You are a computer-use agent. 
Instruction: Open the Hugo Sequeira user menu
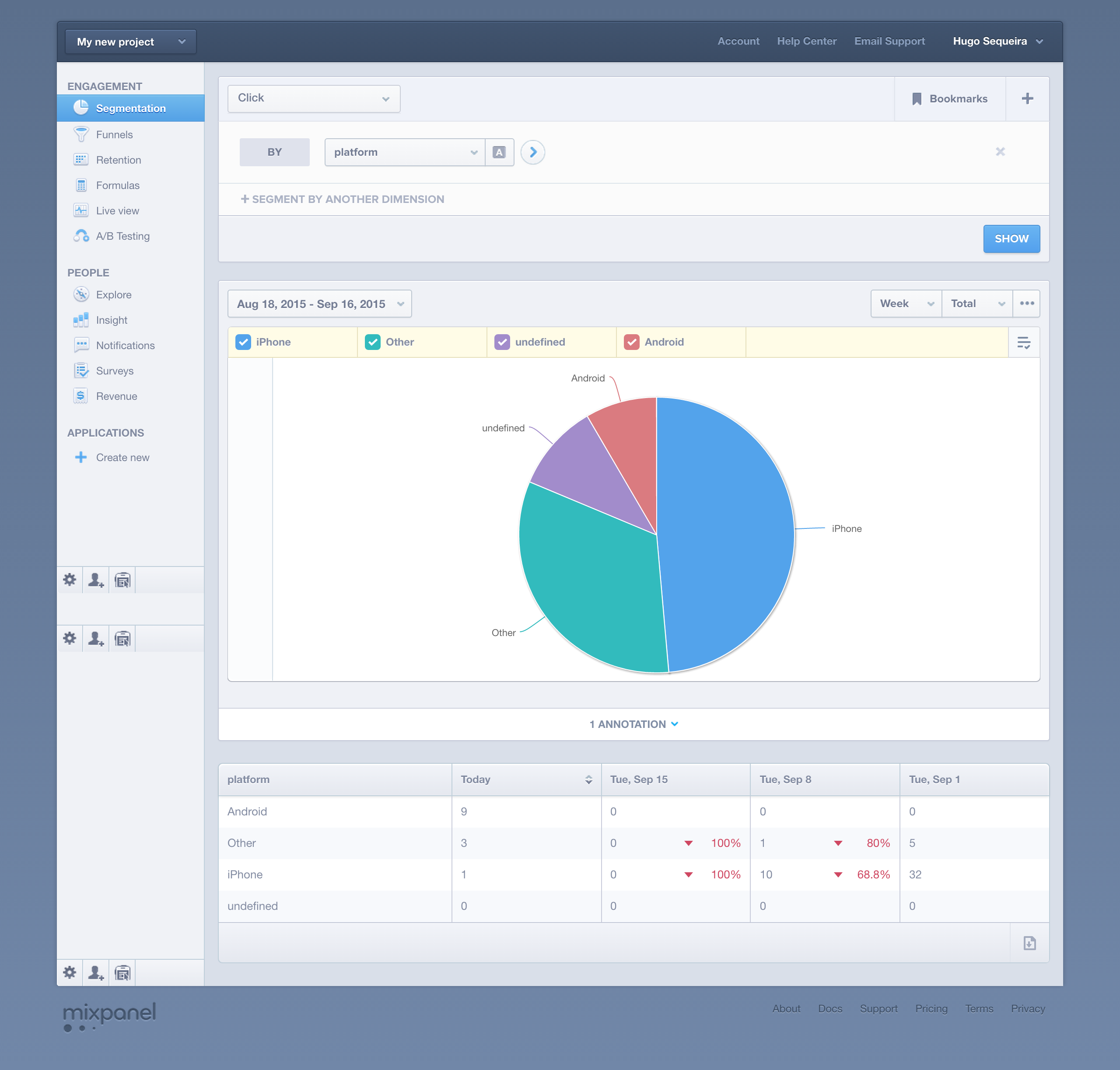coord(998,41)
